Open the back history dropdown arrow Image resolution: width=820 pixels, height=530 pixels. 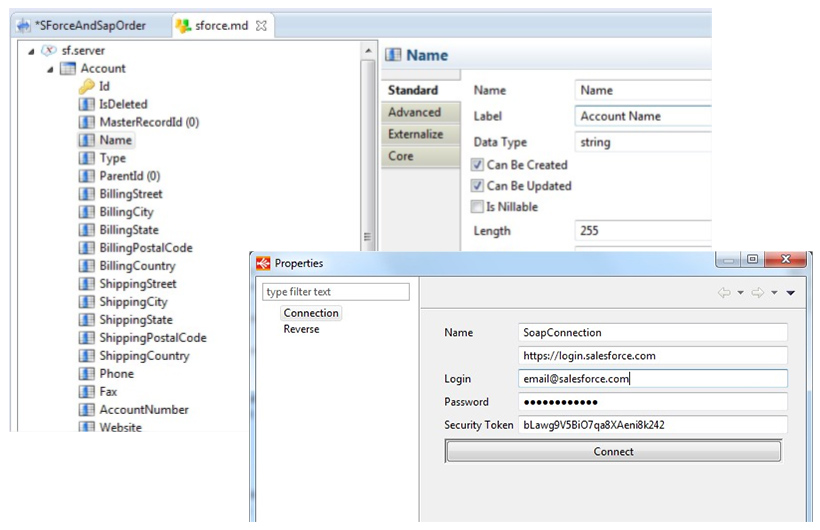(x=741, y=293)
